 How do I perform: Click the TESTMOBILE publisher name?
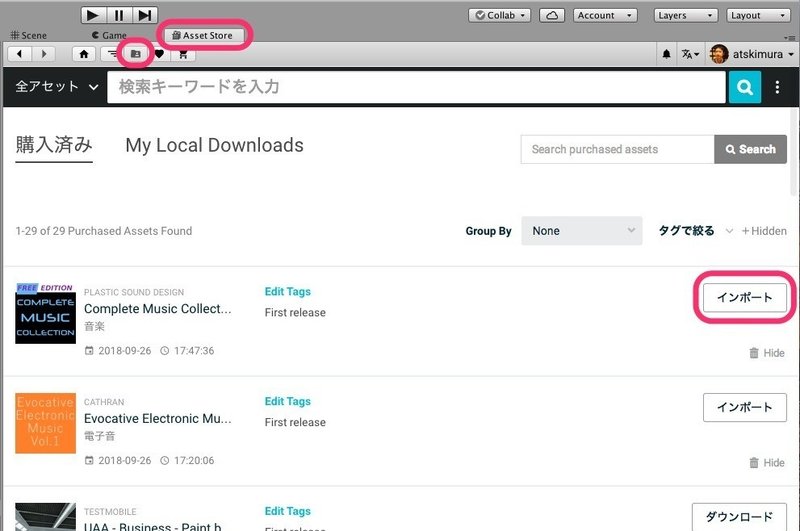[110, 512]
